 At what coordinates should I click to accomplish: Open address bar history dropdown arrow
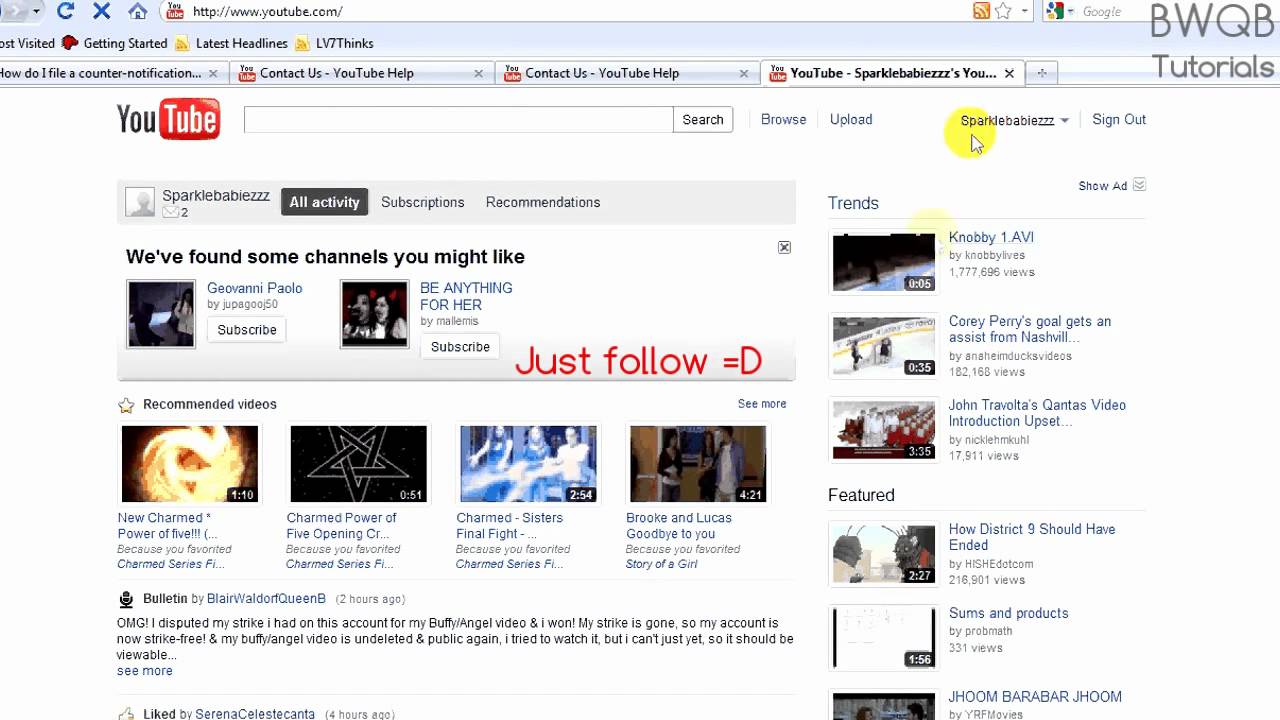(1025, 12)
